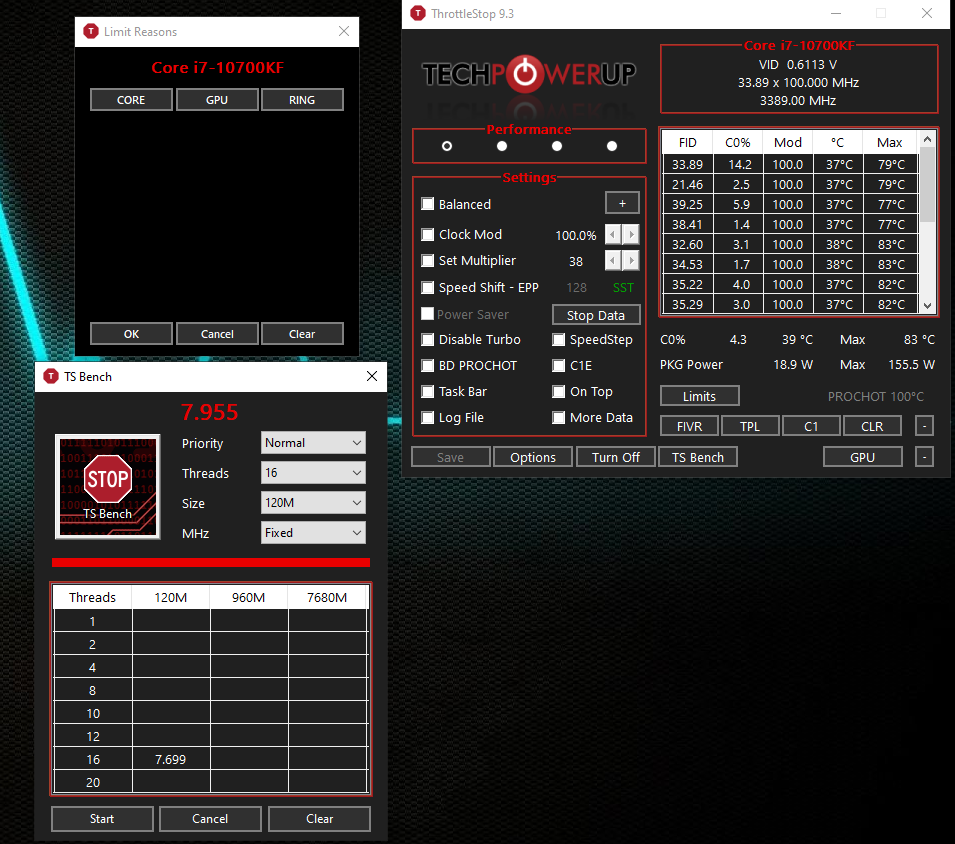955x844 pixels.
Task: Click TS Bench window title icon
Action: point(51,376)
